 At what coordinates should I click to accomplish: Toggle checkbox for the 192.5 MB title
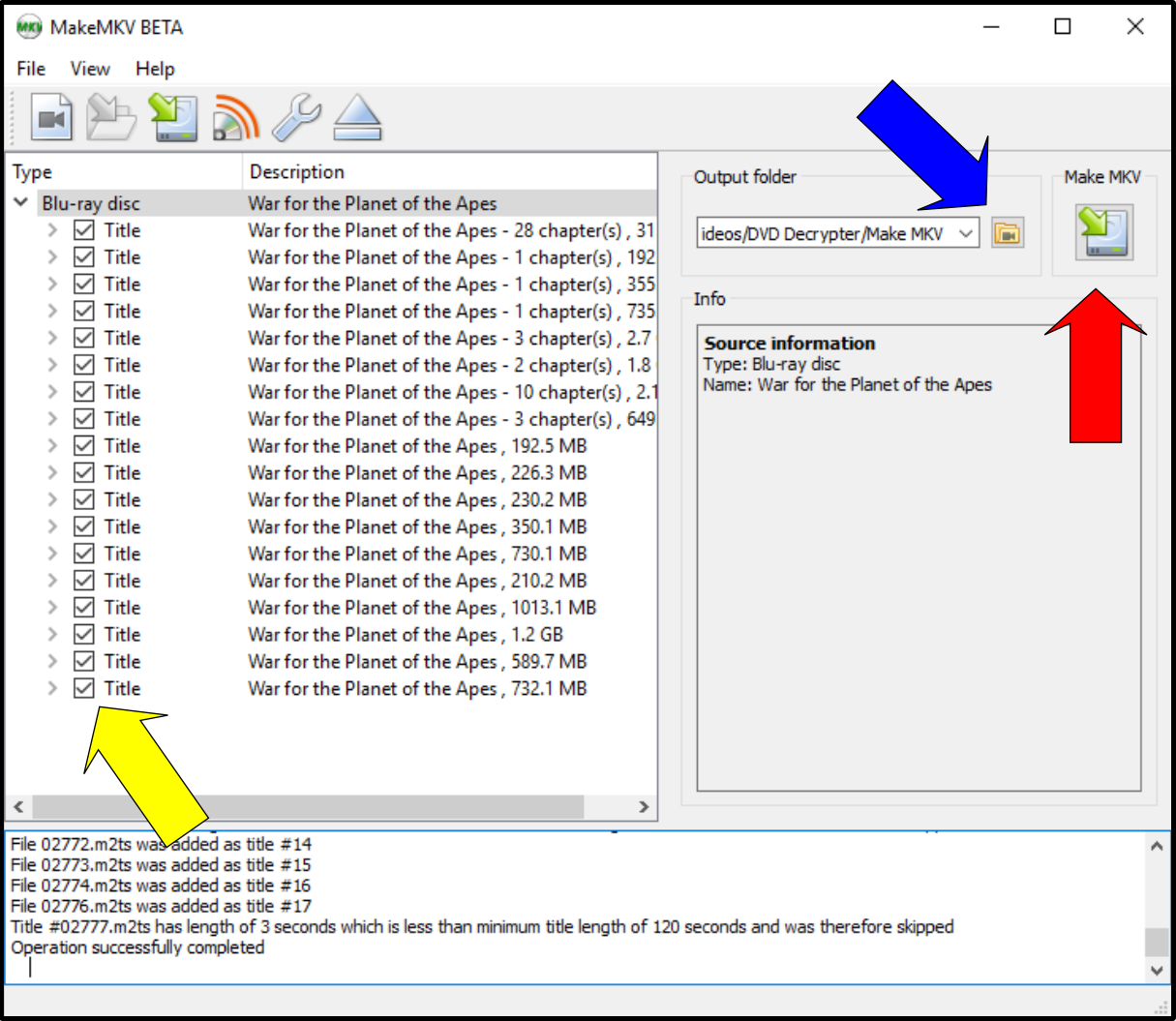[84, 446]
